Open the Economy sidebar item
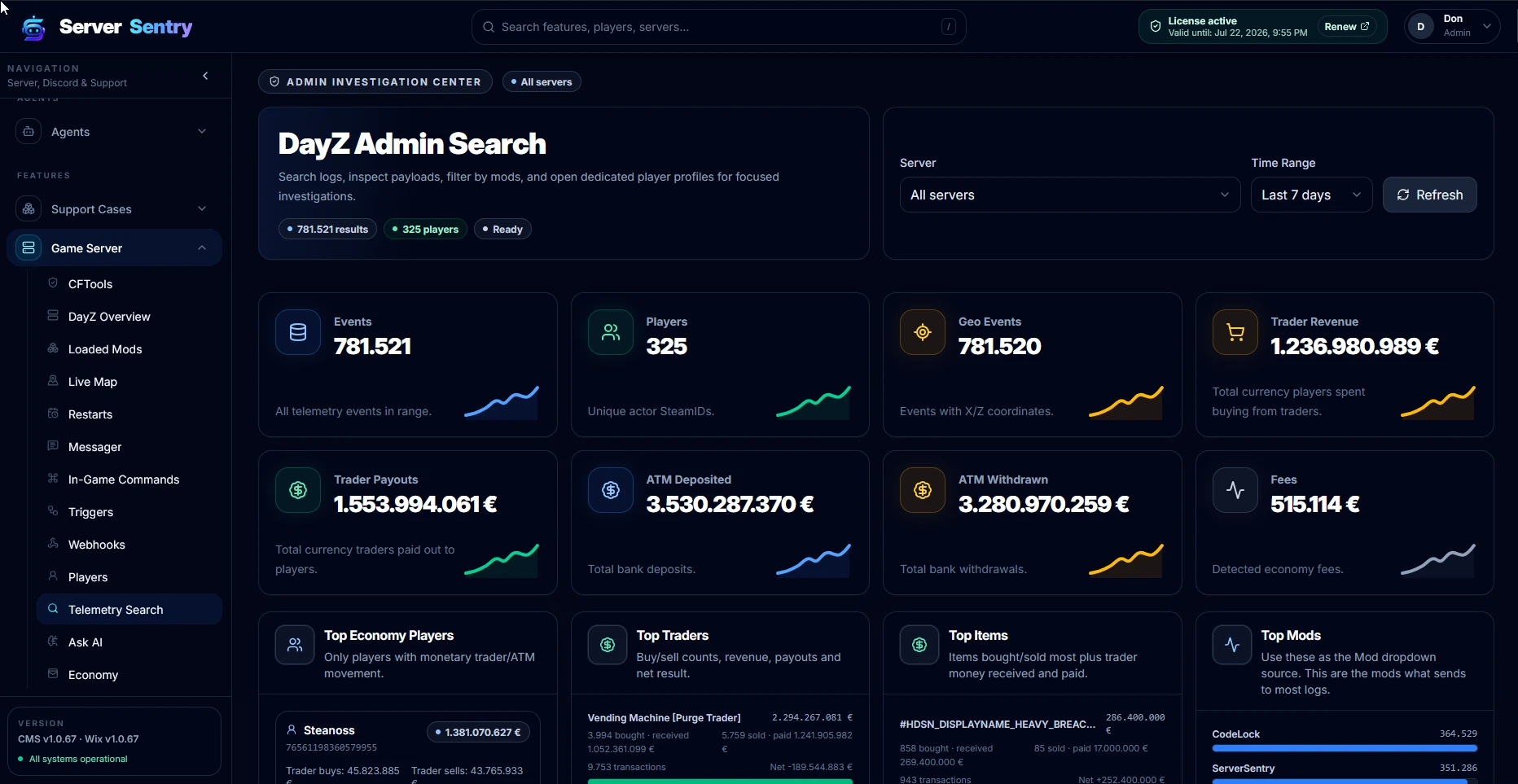The height and width of the screenshot is (784, 1518). point(93,675)
